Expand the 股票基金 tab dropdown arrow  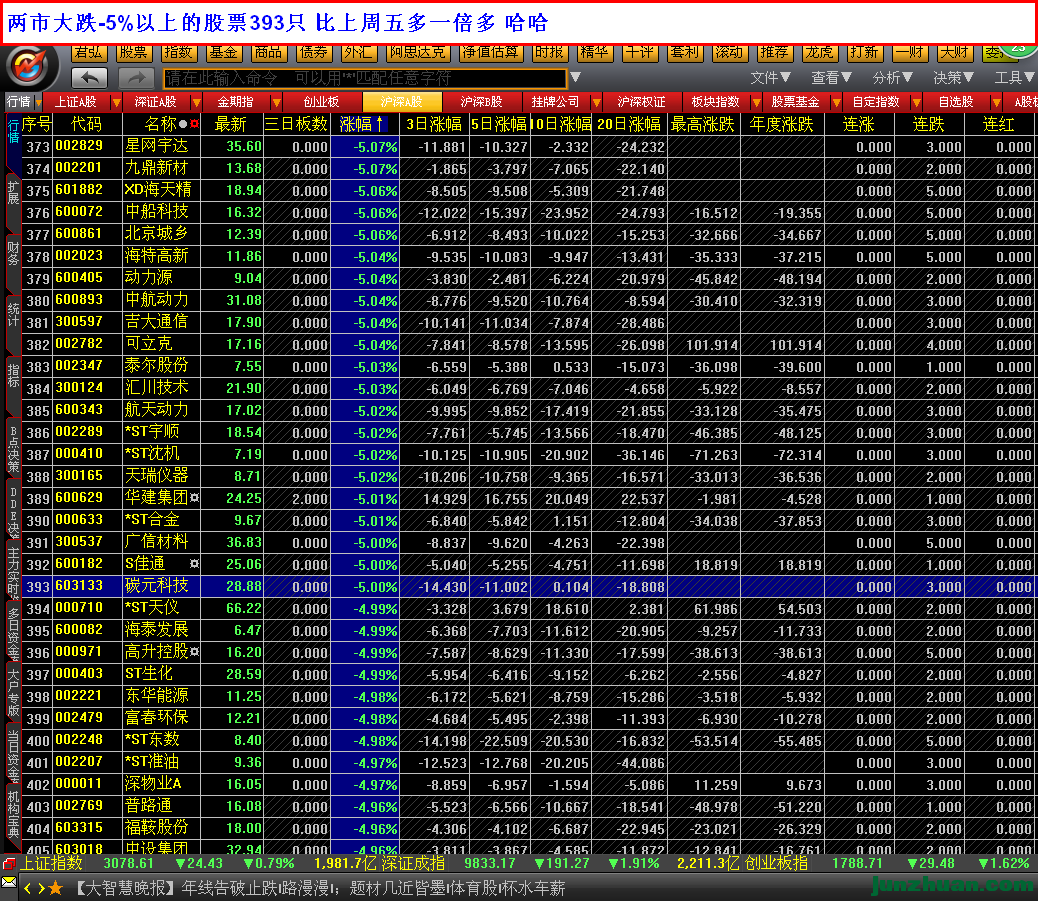pos(837,103)
